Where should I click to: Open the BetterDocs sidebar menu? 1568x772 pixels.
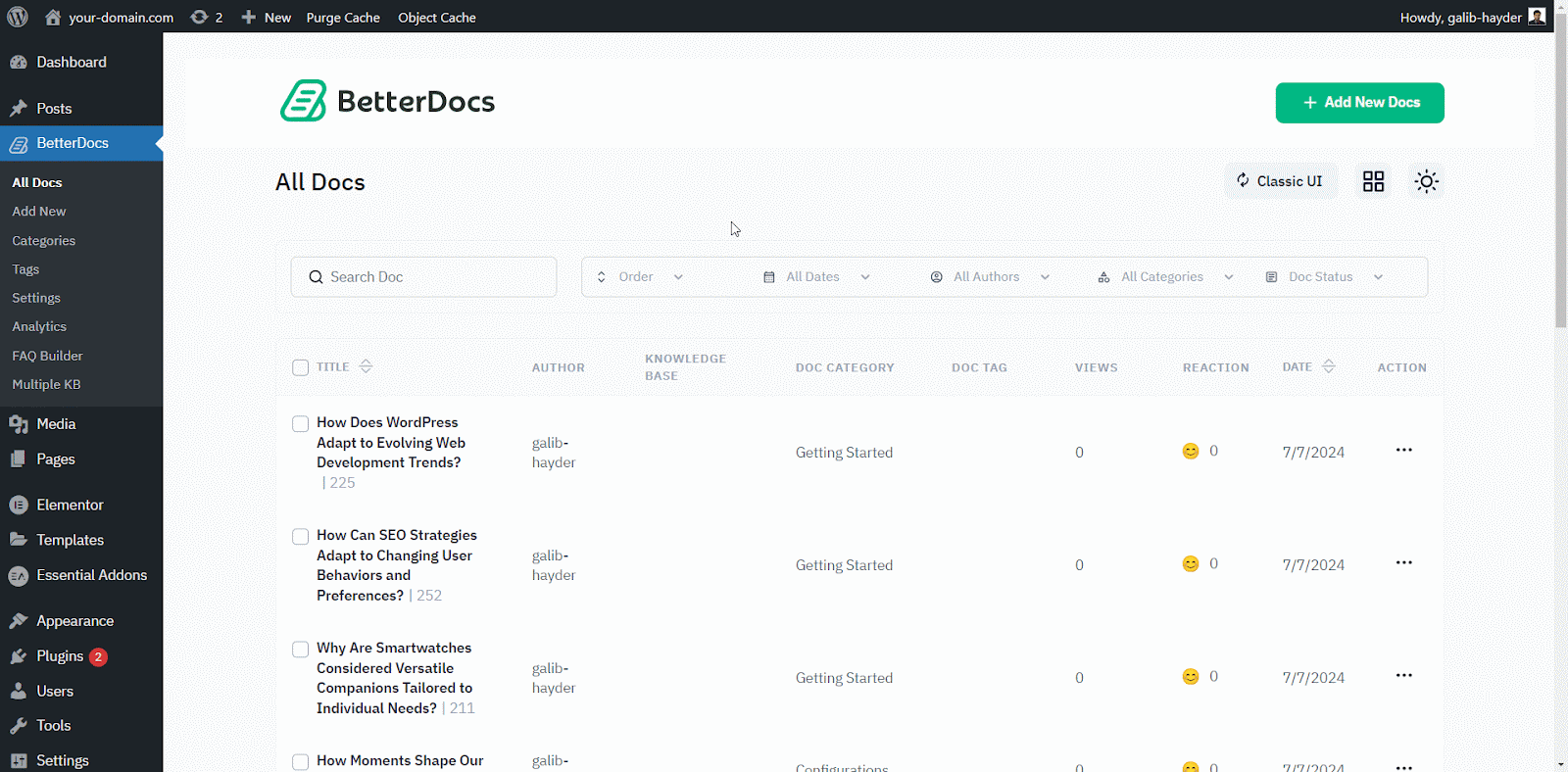click(81, 143)
